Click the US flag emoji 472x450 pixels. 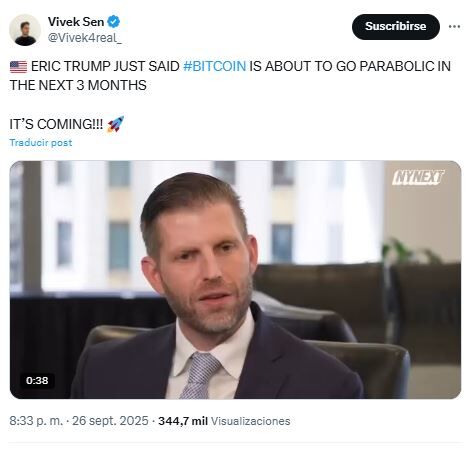click(18, 67)
